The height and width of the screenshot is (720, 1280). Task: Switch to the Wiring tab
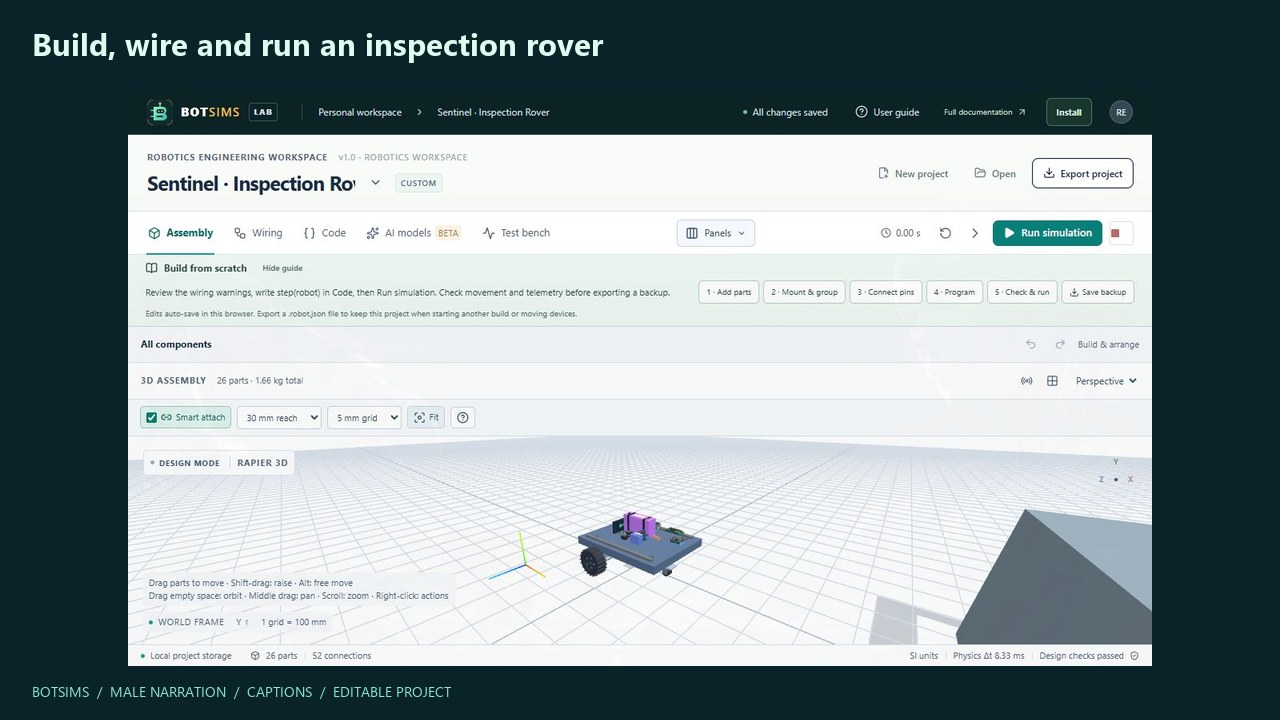(x=258, y=233)
